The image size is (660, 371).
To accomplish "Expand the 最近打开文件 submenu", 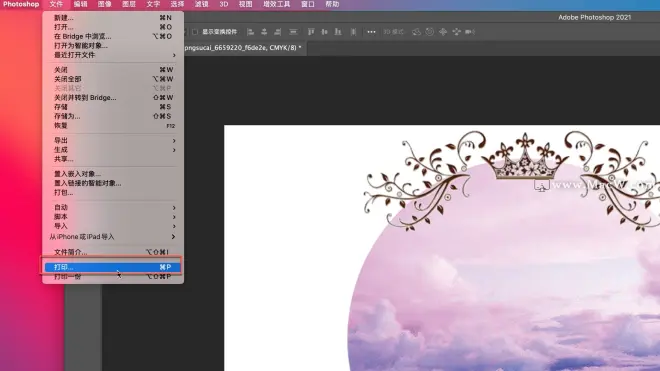I will 113,55.
